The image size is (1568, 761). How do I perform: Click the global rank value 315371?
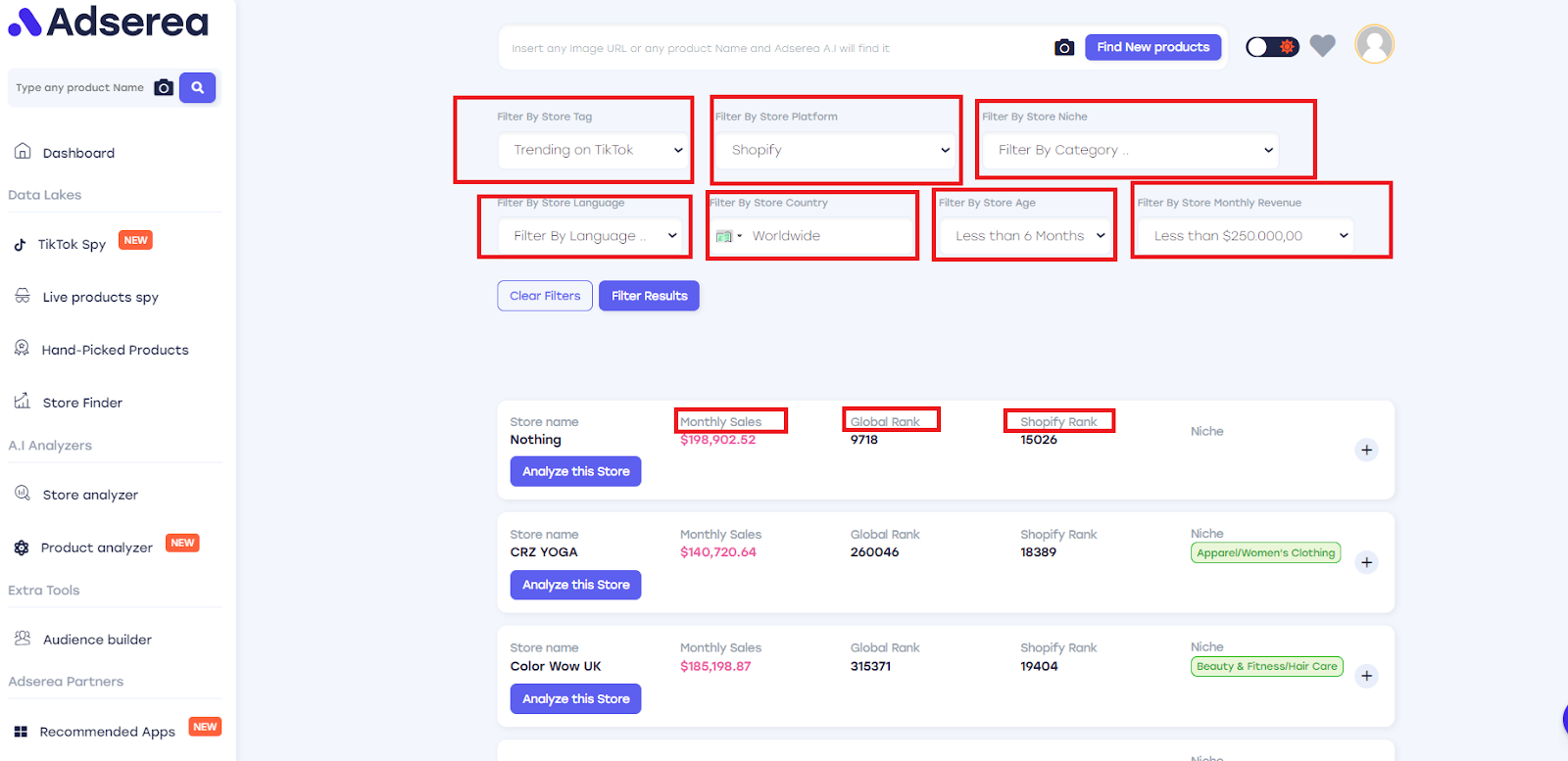pos(871,666)
